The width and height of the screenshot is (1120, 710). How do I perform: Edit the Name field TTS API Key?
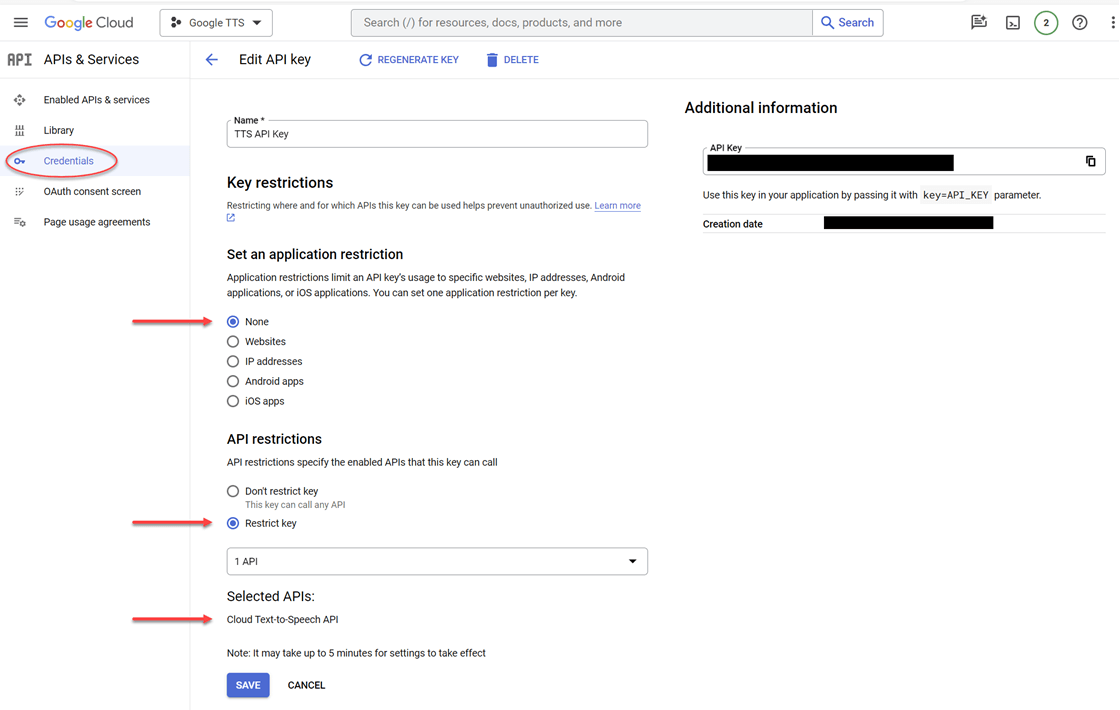pyautogui.click(x=437, y=134)
